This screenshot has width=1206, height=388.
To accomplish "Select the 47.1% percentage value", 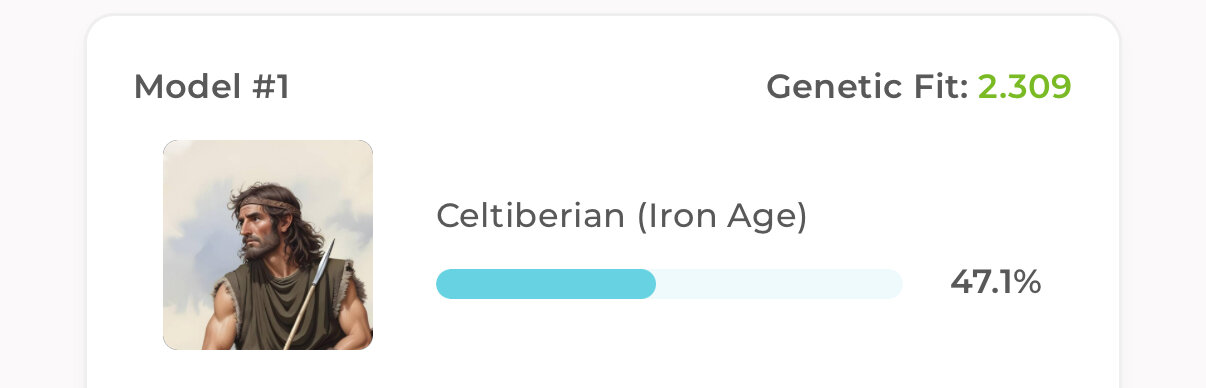I will pos(996,283).
